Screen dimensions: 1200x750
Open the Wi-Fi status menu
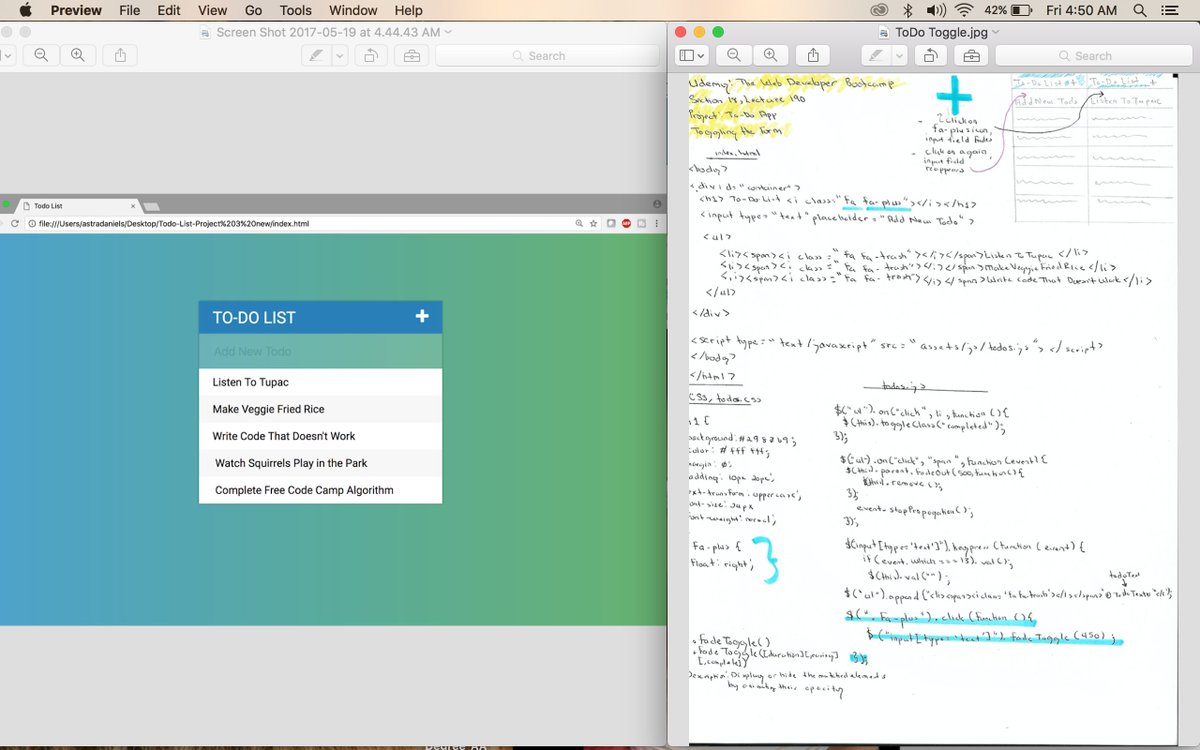pyautogui.click(x=964, y=10)
